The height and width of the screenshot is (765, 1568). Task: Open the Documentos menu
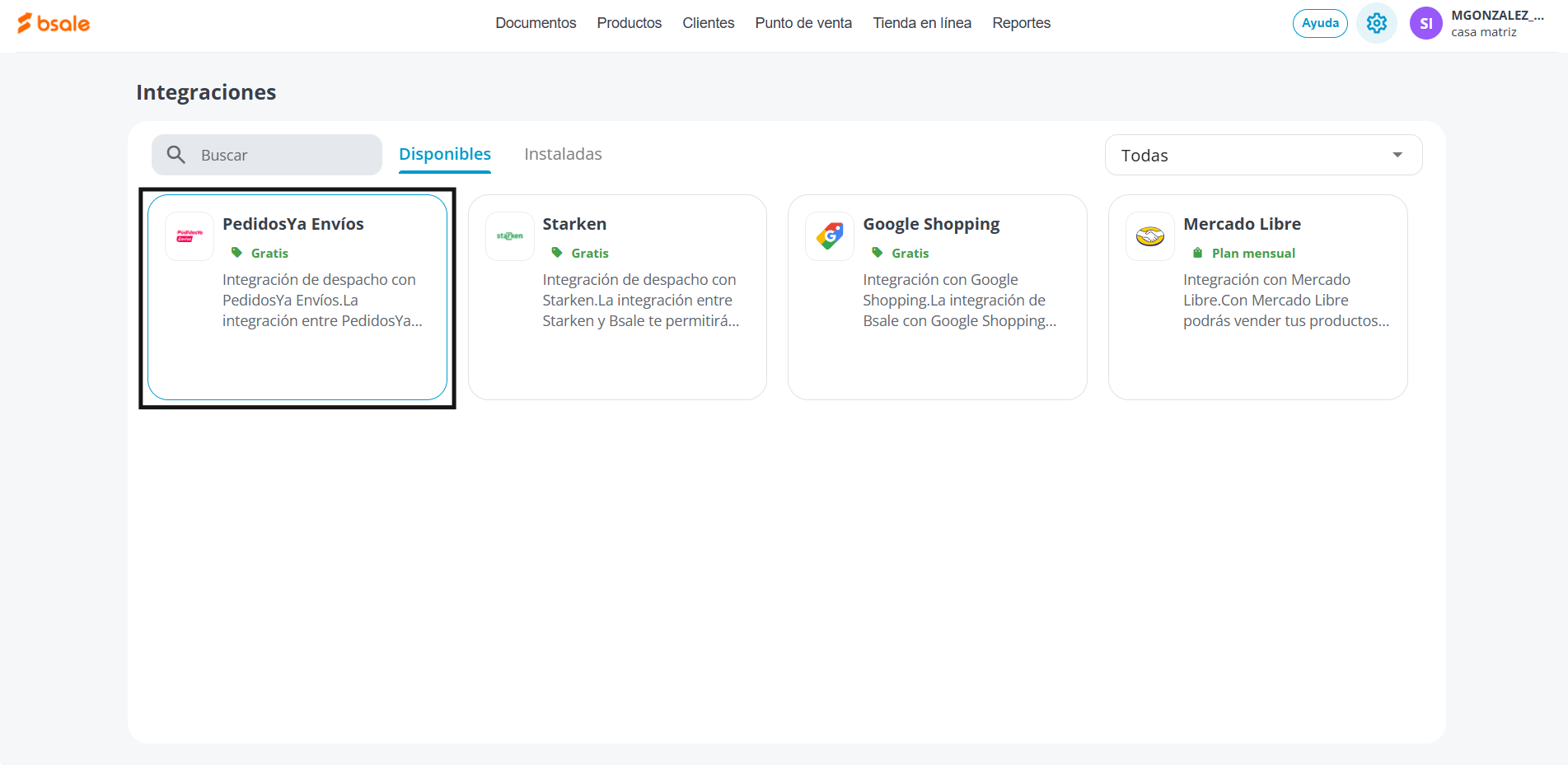click(536, 23)
